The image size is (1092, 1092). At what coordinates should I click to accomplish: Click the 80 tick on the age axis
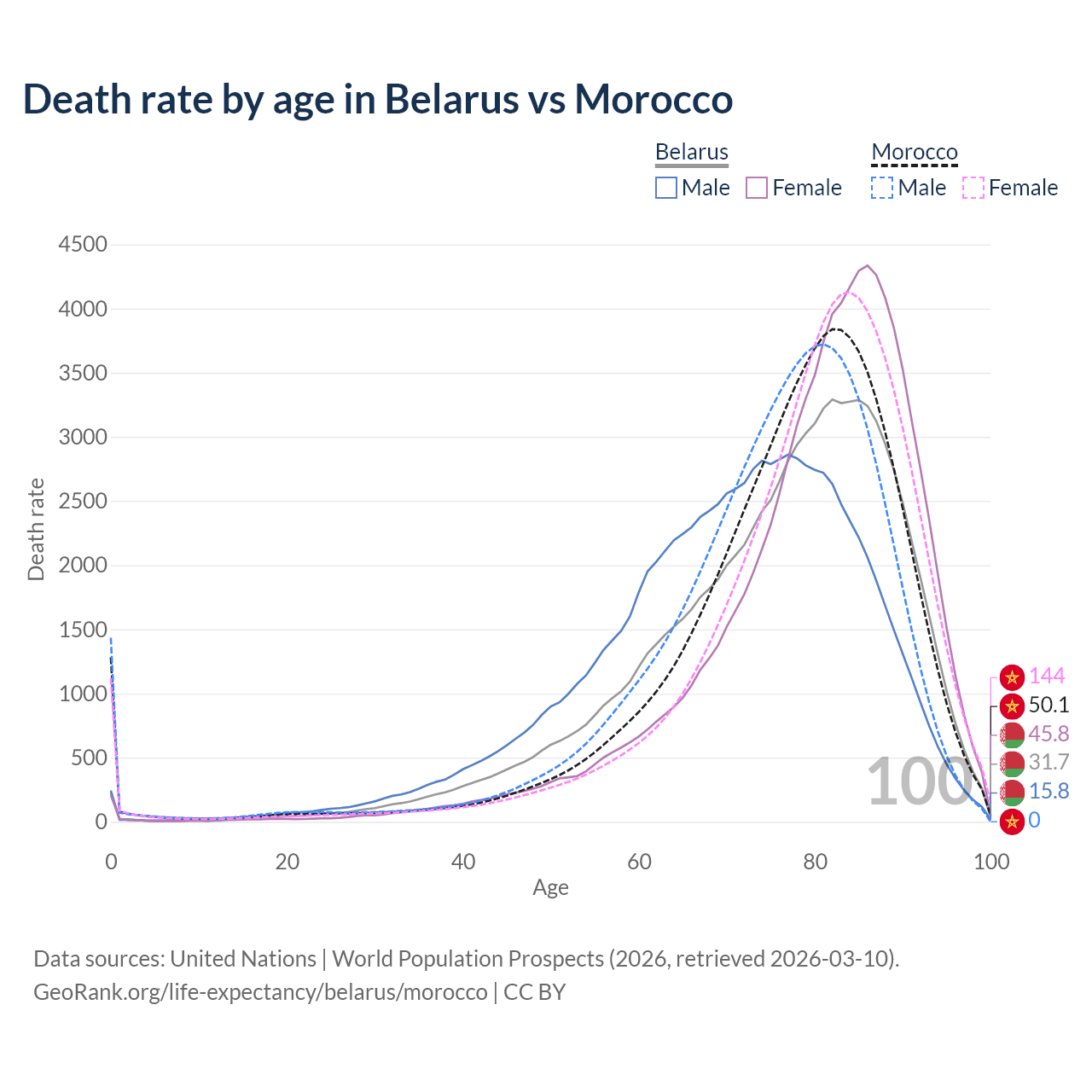point(816,862)
